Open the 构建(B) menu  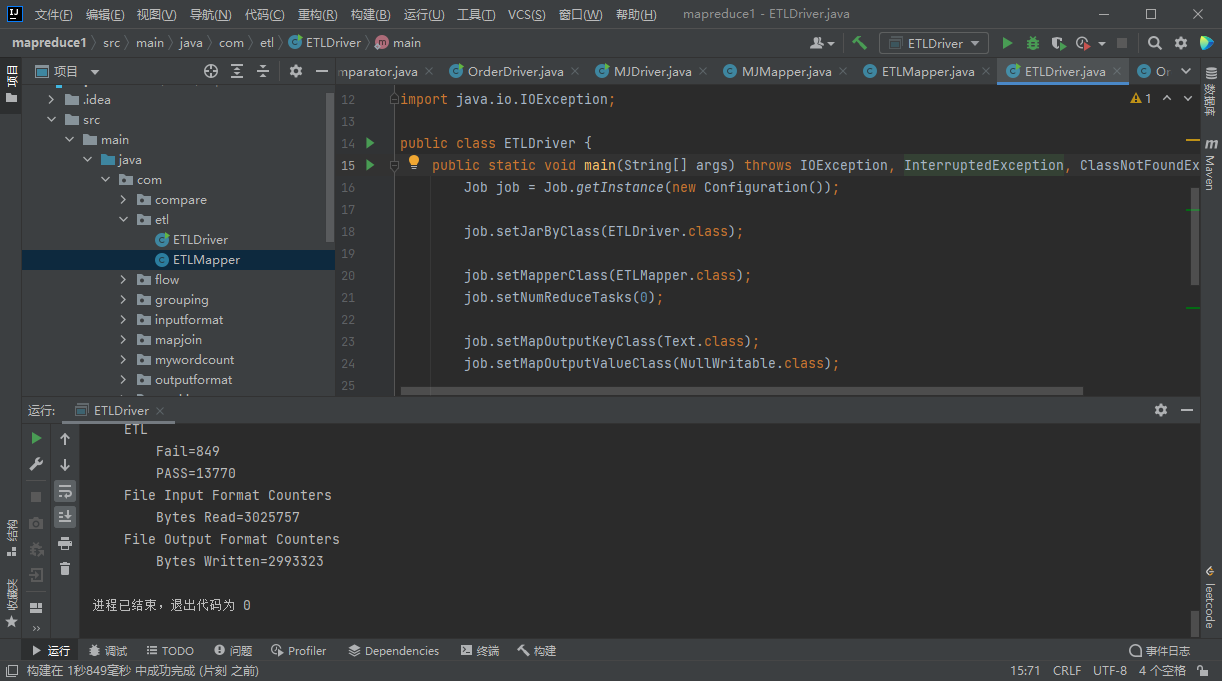click(x=370, y=15)
